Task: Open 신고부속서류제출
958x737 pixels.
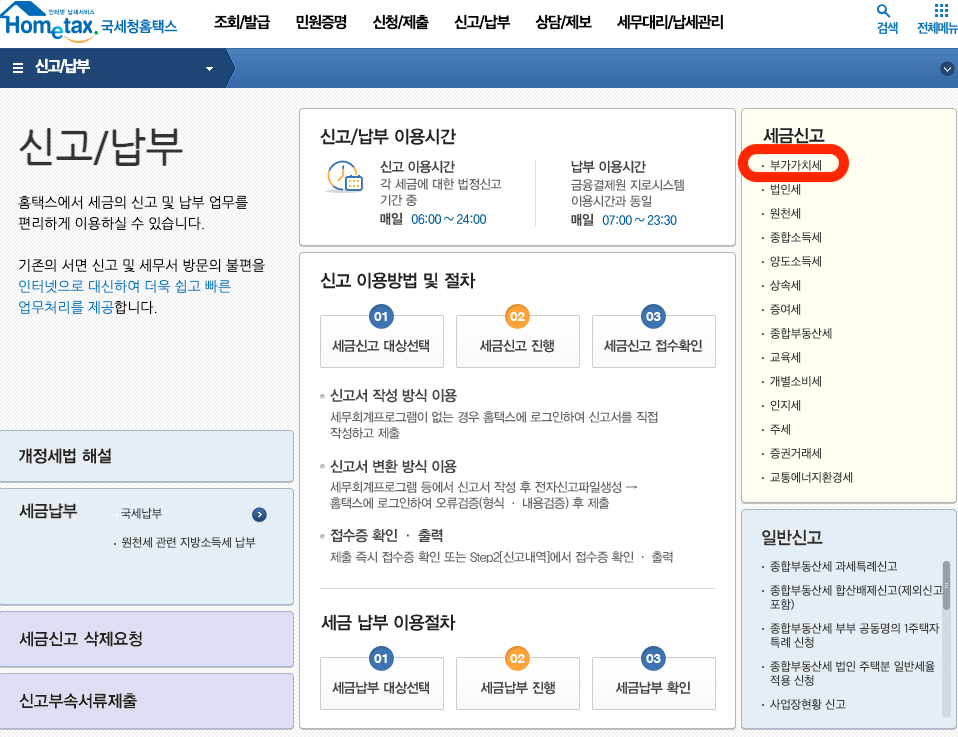Action: tap(146, 701)
